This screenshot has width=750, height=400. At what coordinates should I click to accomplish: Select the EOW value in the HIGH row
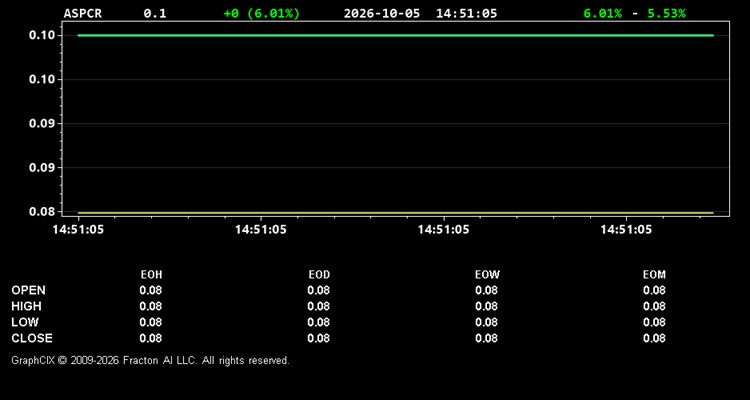point(486,306)
